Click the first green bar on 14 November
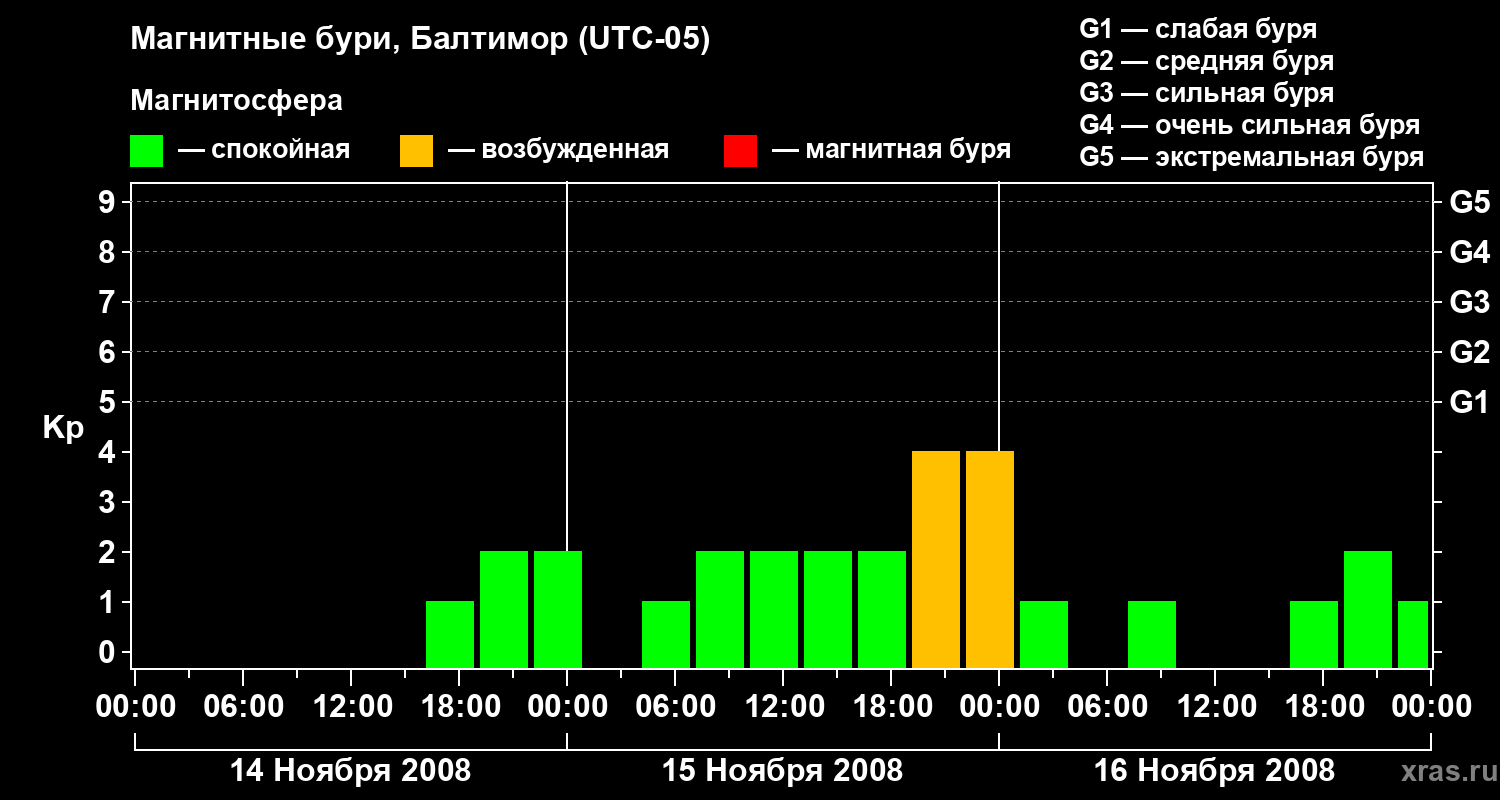 (450, 634)
